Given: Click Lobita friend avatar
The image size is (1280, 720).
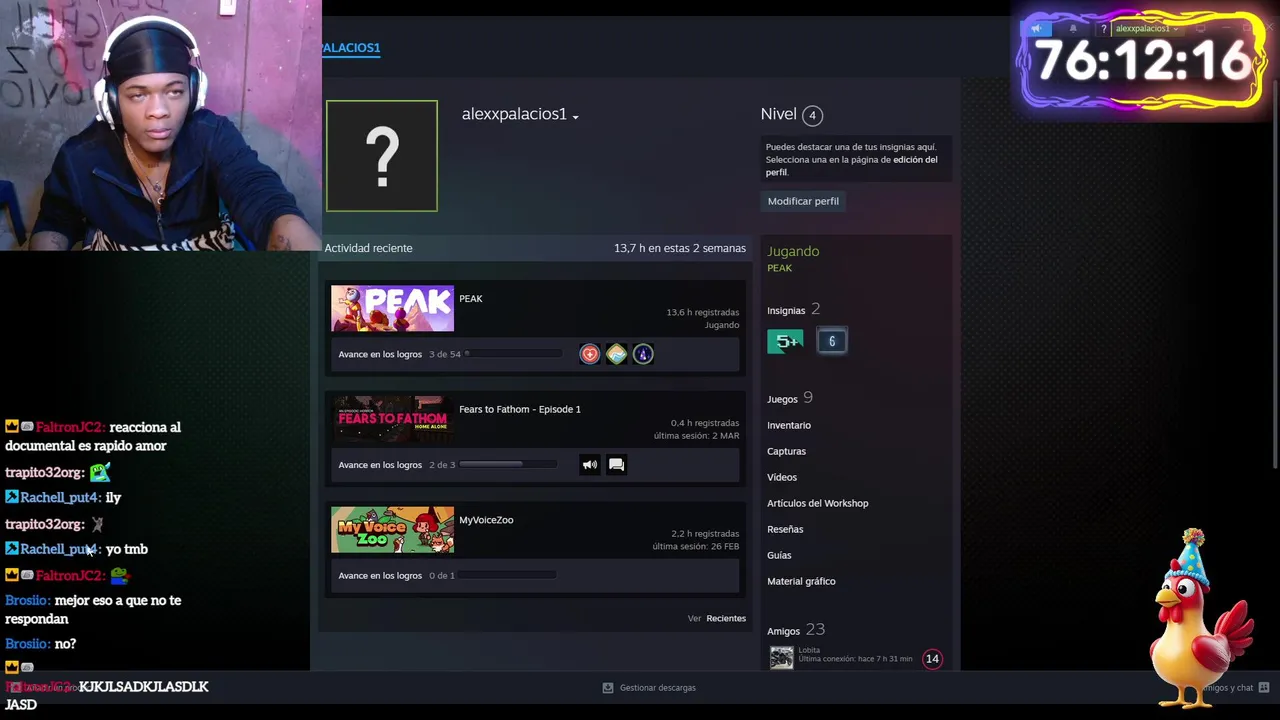Looking at the screenshot, I should click(781, 657).
